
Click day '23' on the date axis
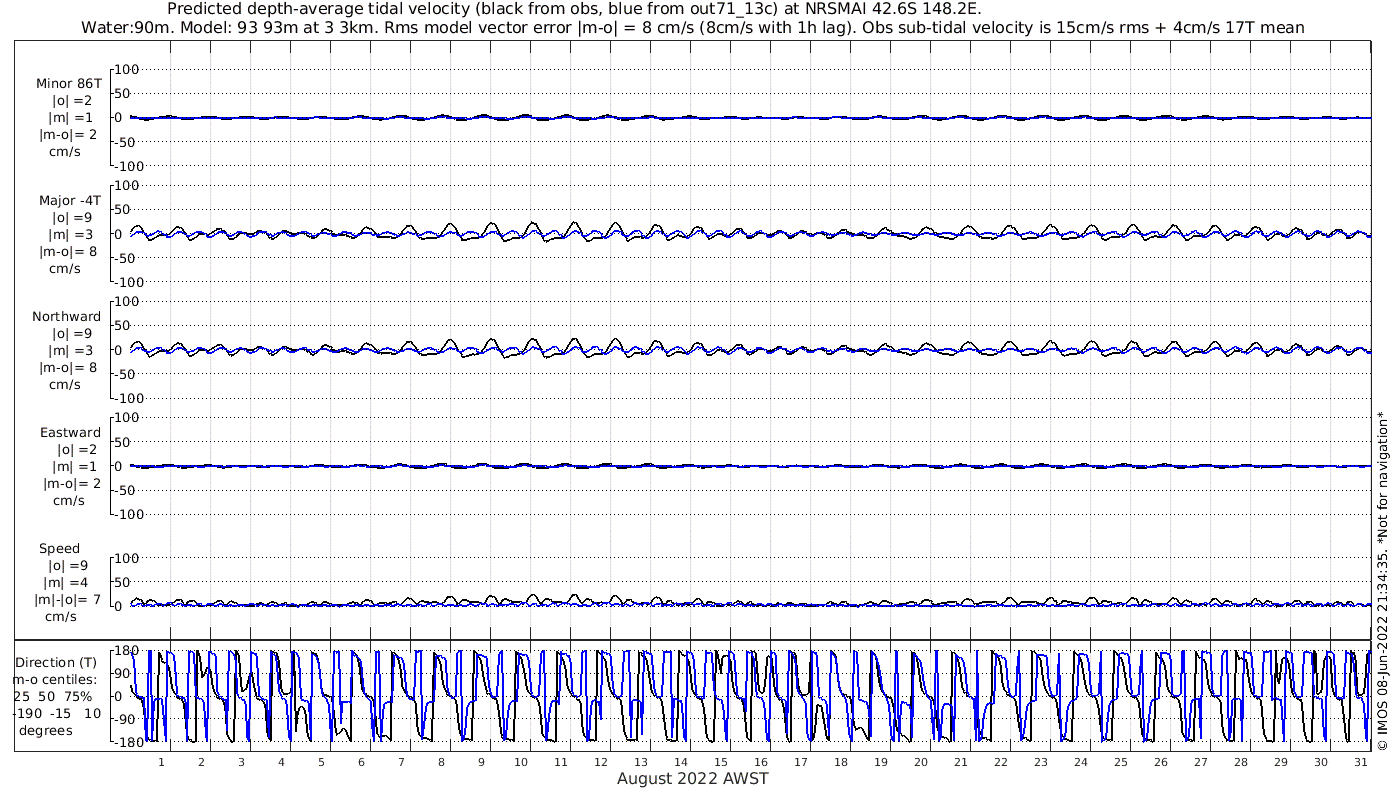tap(1041, 762)
